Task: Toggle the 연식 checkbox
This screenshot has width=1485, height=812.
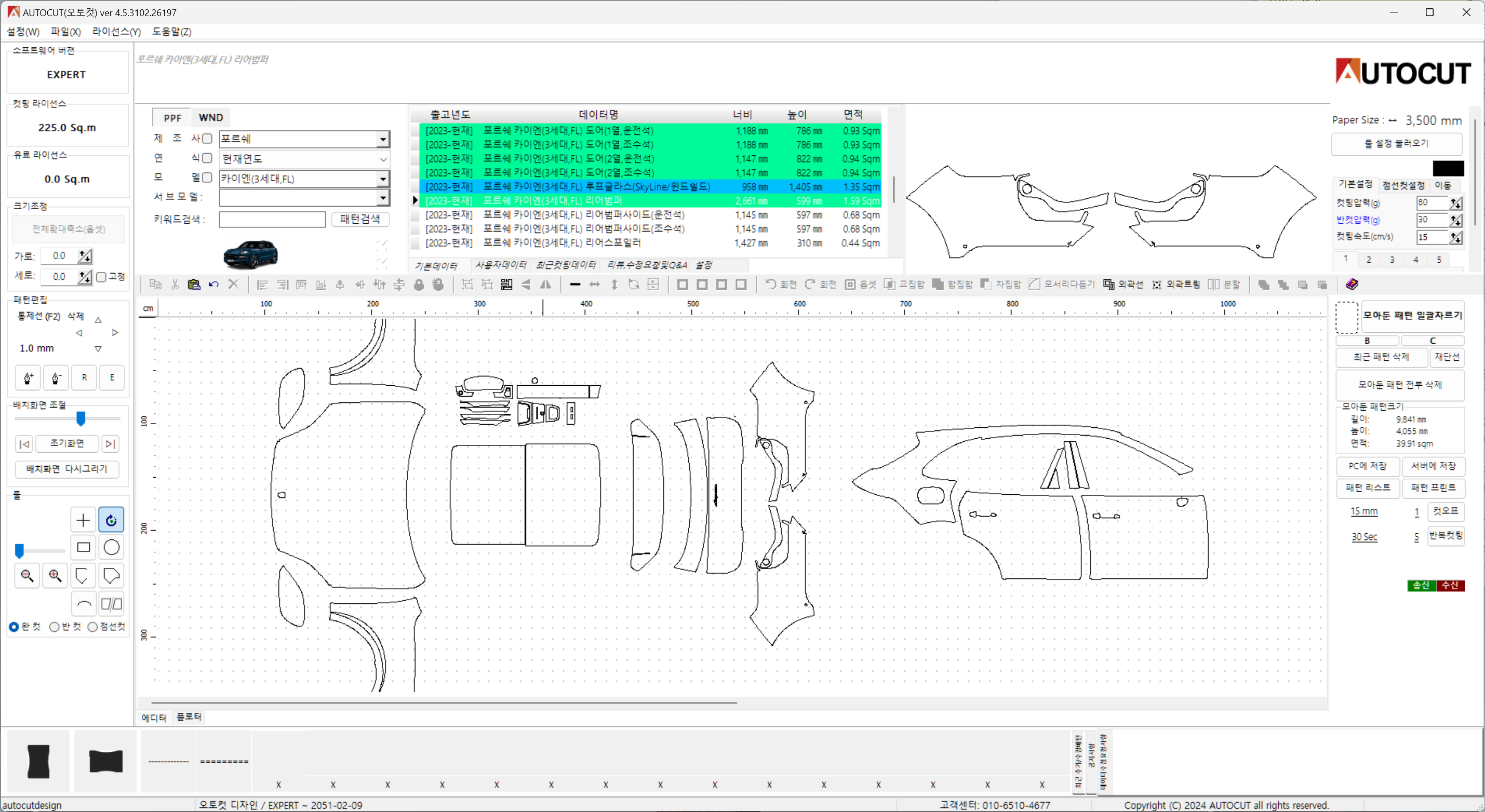Action: pyautogui.click(x=207, y=158)
